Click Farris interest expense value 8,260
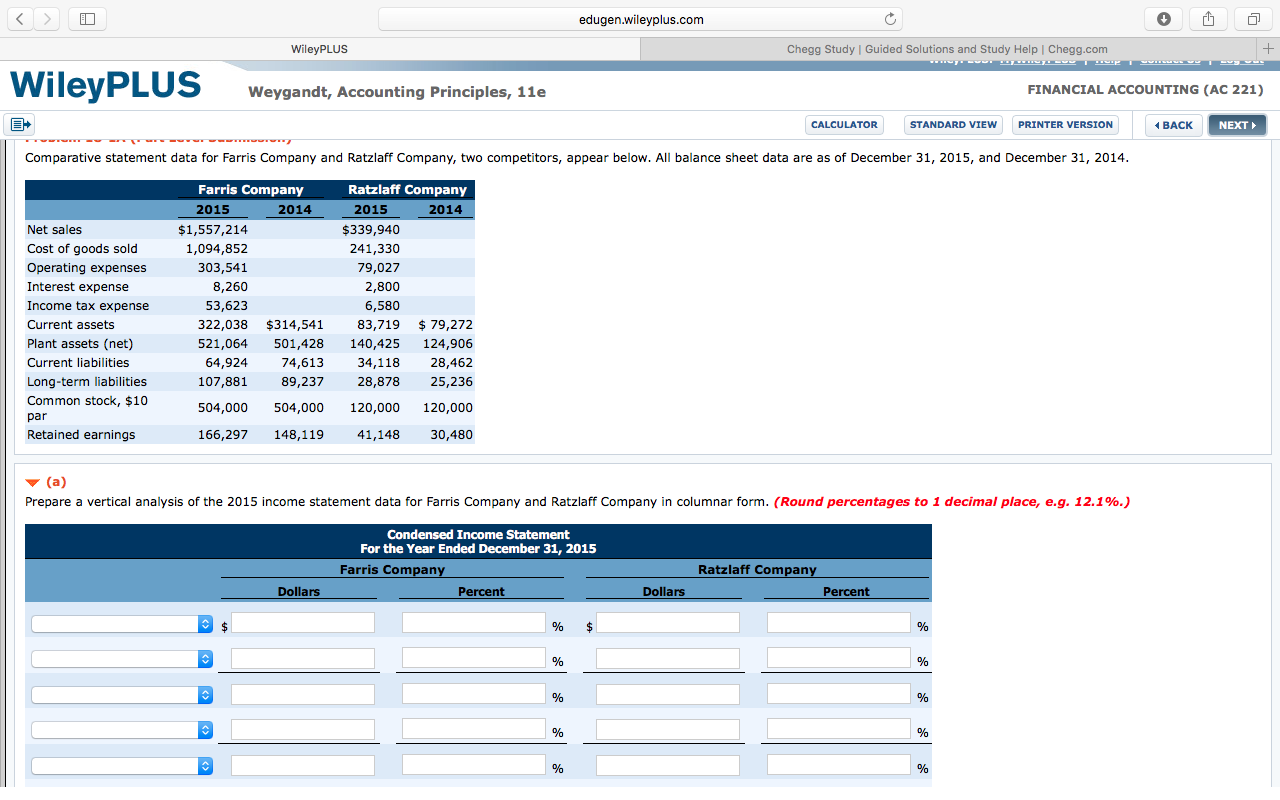This screenshot has height=800, width=1280. tap(230, 287)
